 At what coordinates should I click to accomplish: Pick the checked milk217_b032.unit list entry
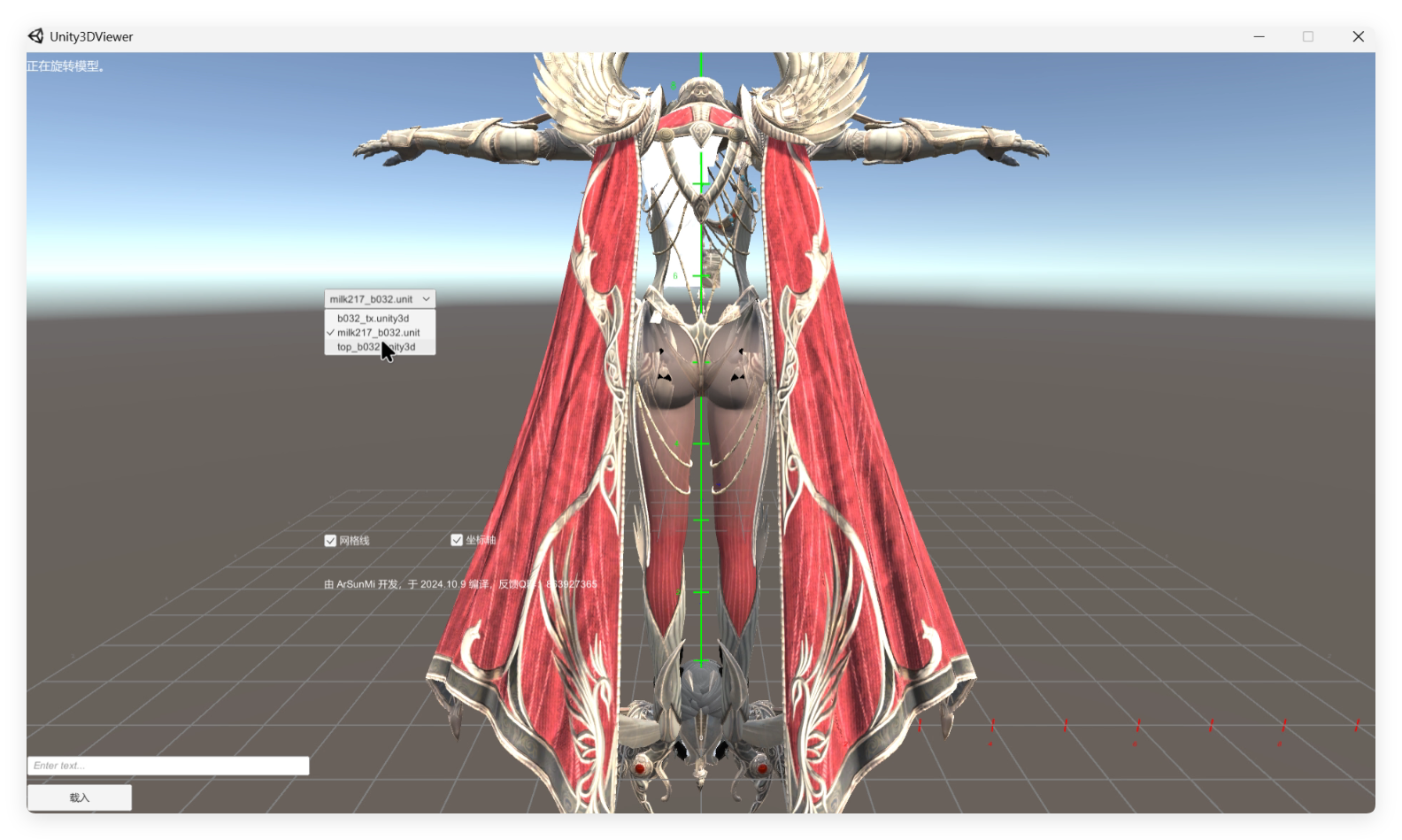(379, 333)
